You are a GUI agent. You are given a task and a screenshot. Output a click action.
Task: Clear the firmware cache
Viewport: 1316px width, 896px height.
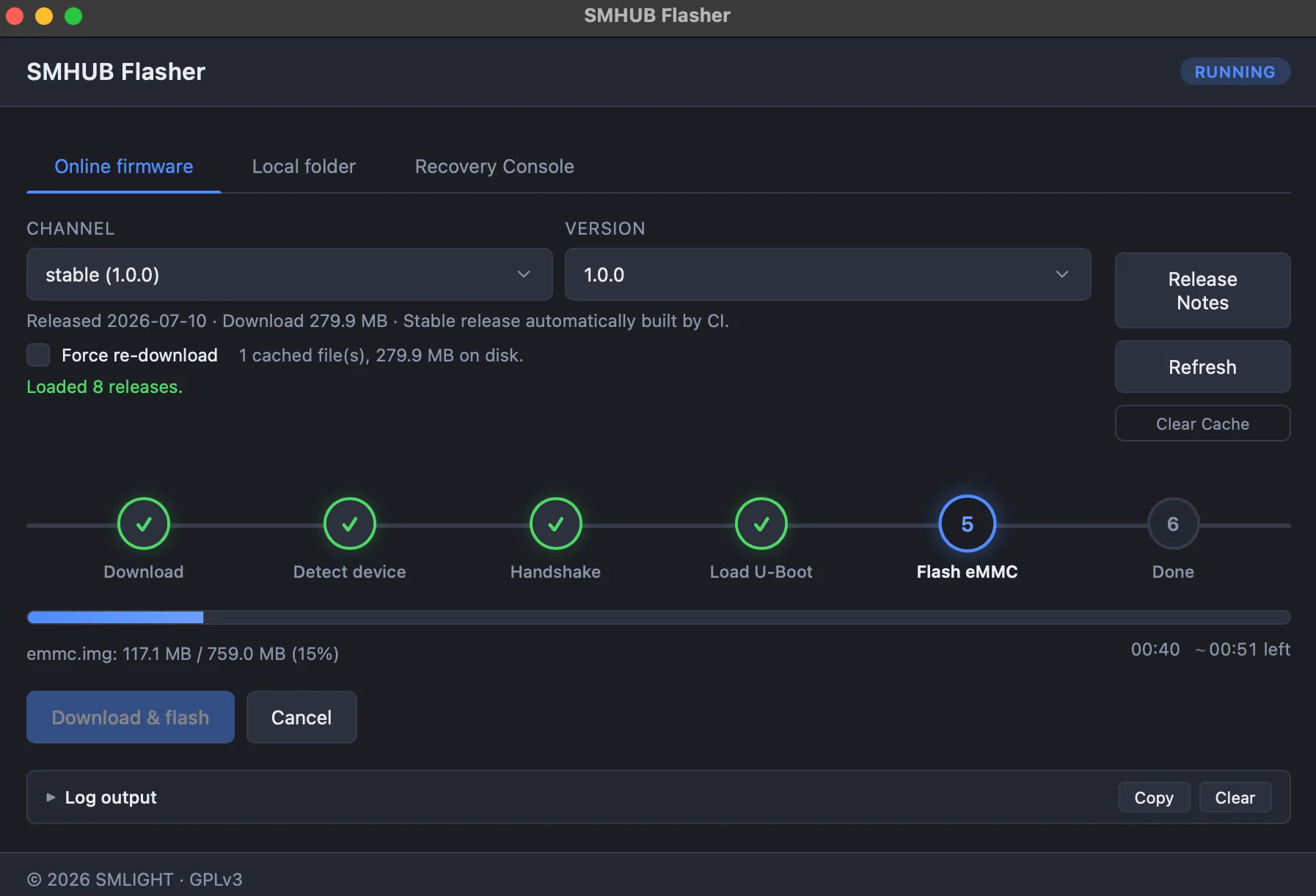click(x=1202, y=423)
